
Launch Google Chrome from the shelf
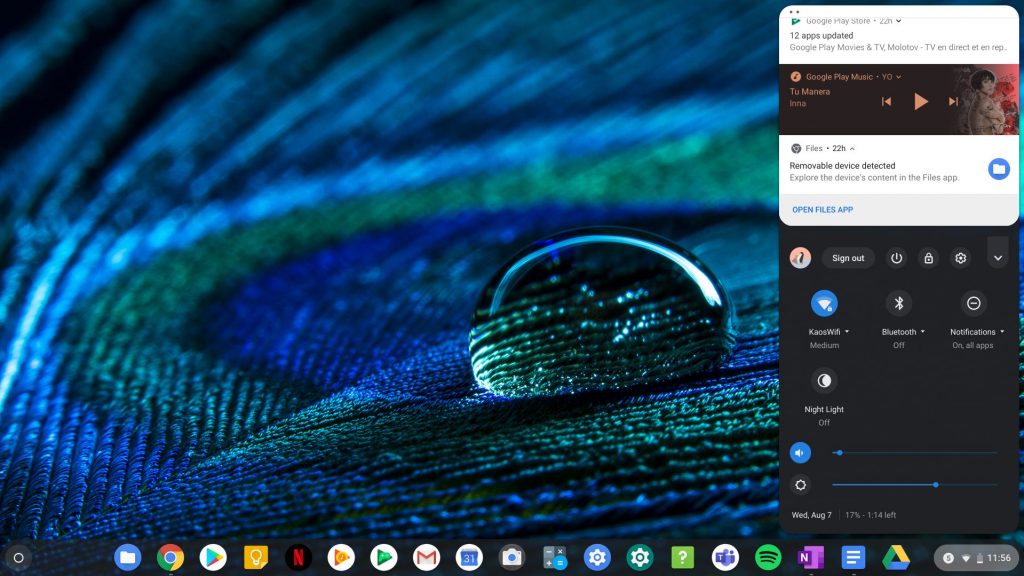(170, 558)
